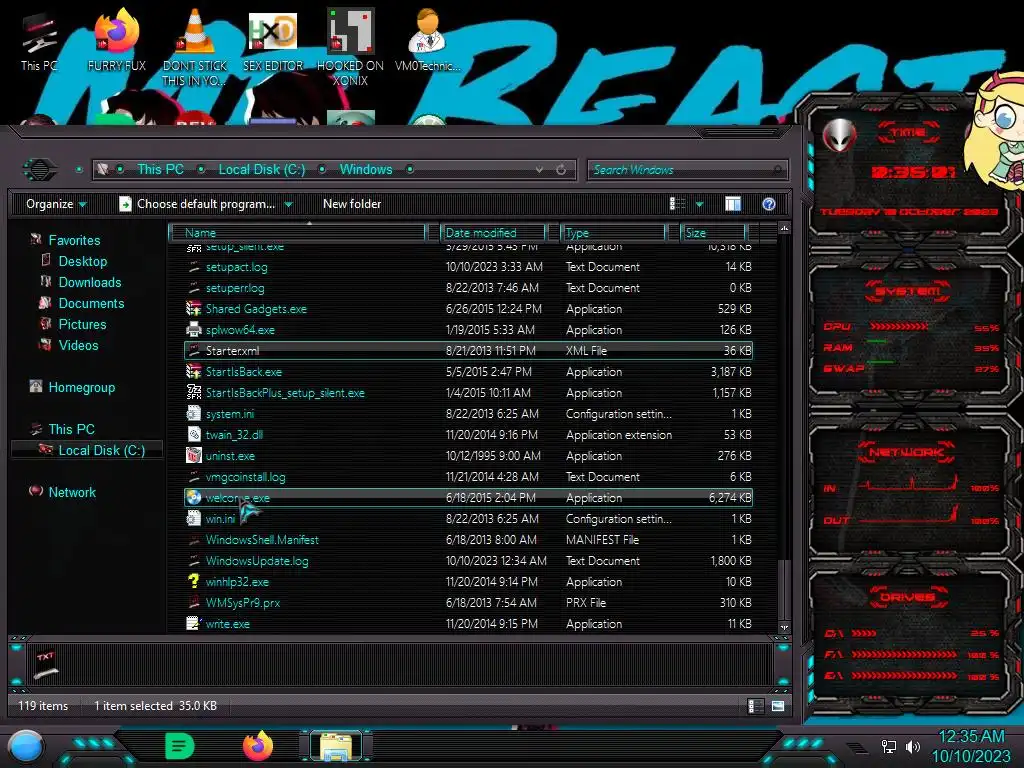Click the volume speaker tray icon

click(x=913, y=746)
